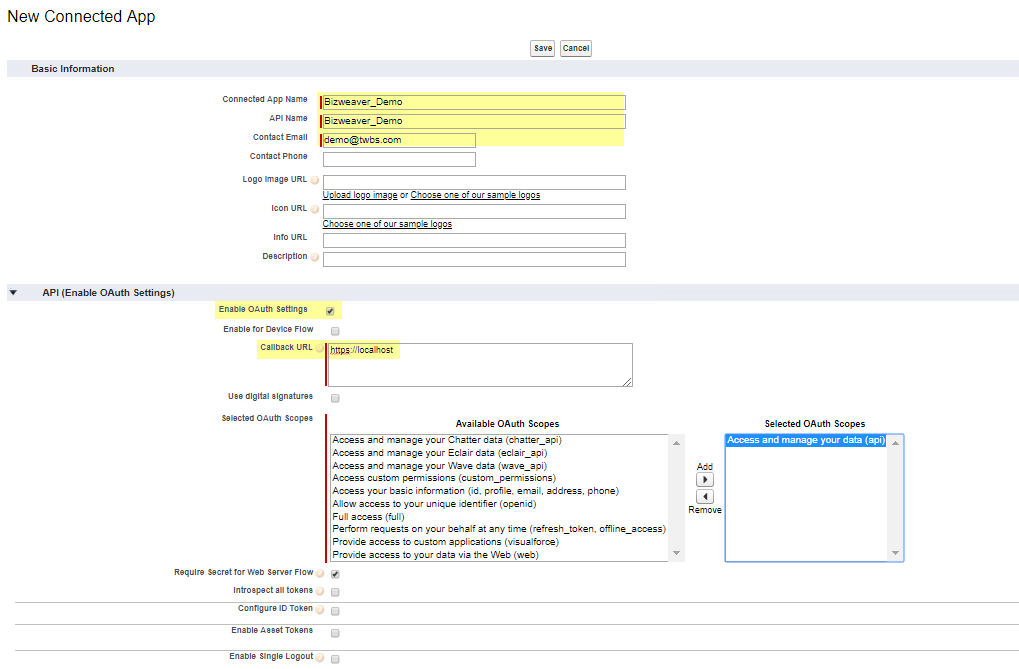Click the Remove scope arrow button
The height and width of the screenshot is (669, 1019).
705,497
